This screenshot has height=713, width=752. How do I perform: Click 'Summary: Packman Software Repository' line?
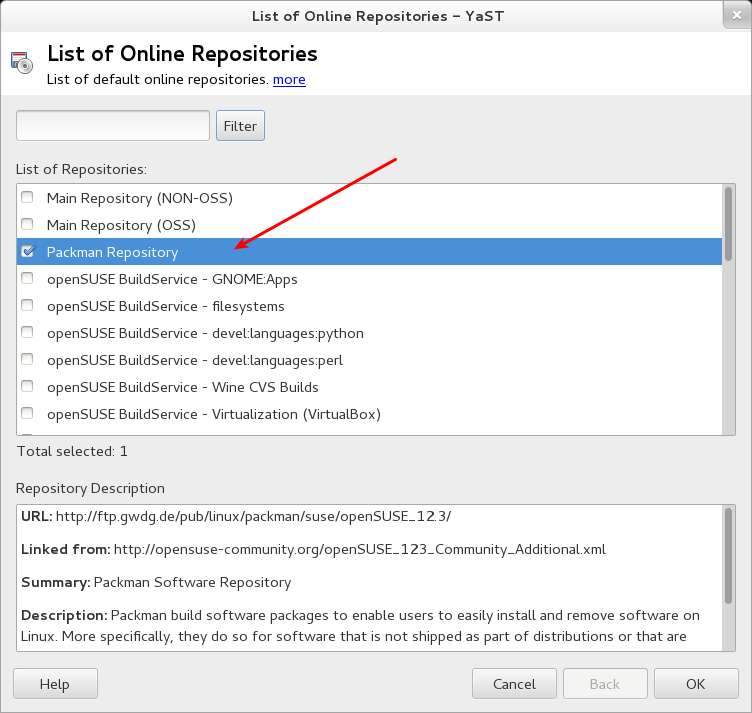coord(156,583)
